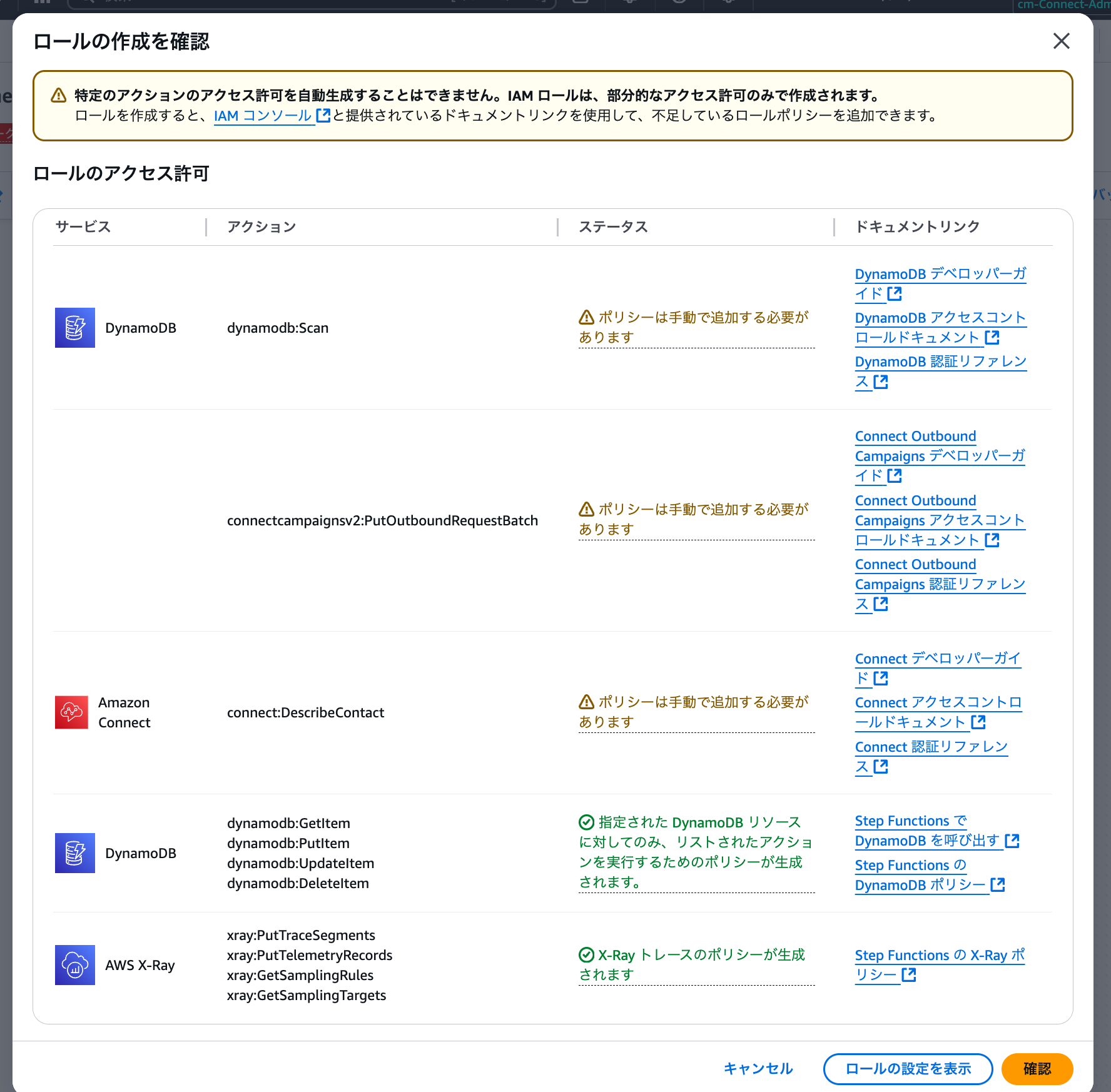Click the dynamodb:GetItem action text
The width and height of the screenshot is (1111, 1092).
point(288,823)
